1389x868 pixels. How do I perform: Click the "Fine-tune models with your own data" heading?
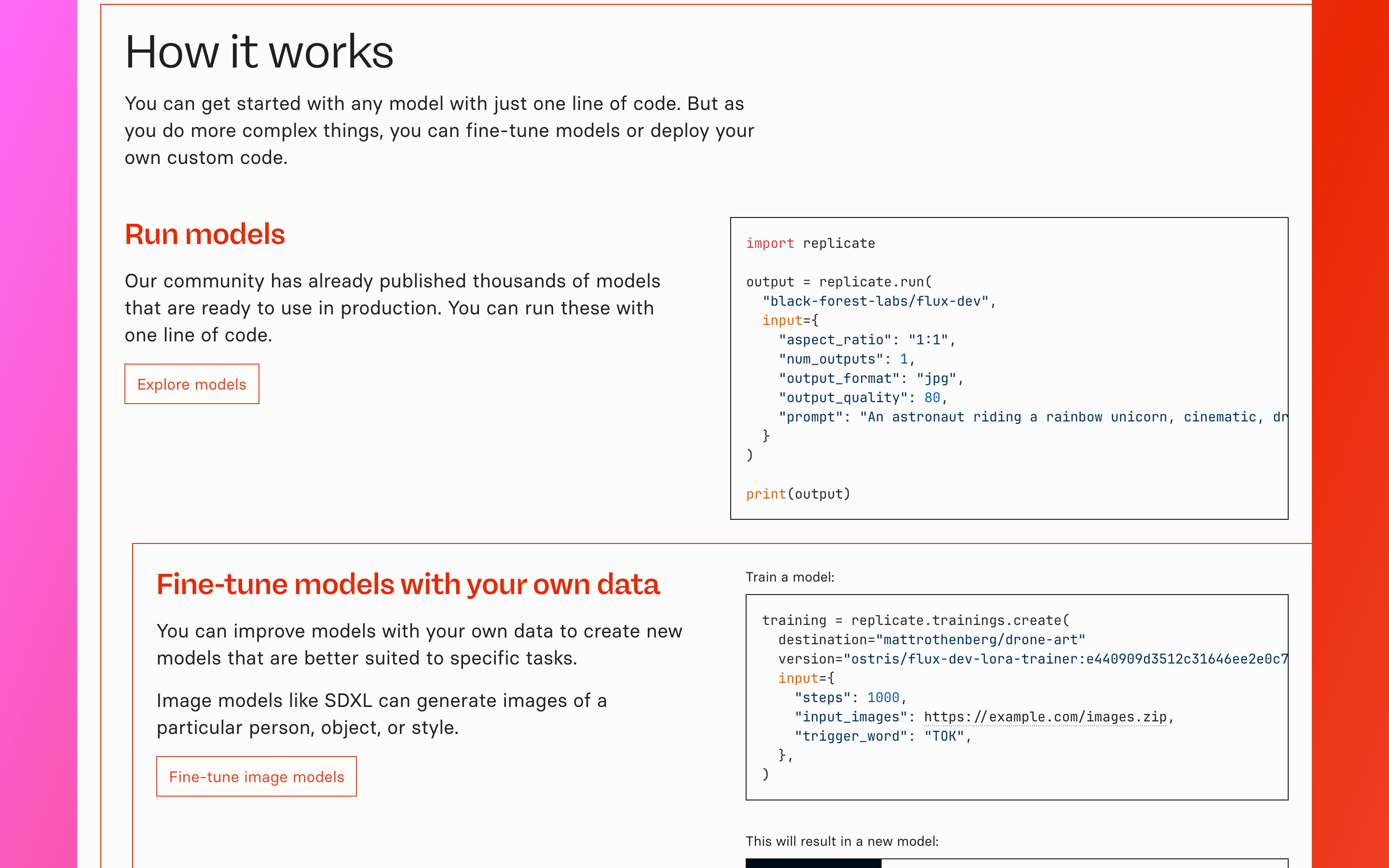[x=408, y=584]
